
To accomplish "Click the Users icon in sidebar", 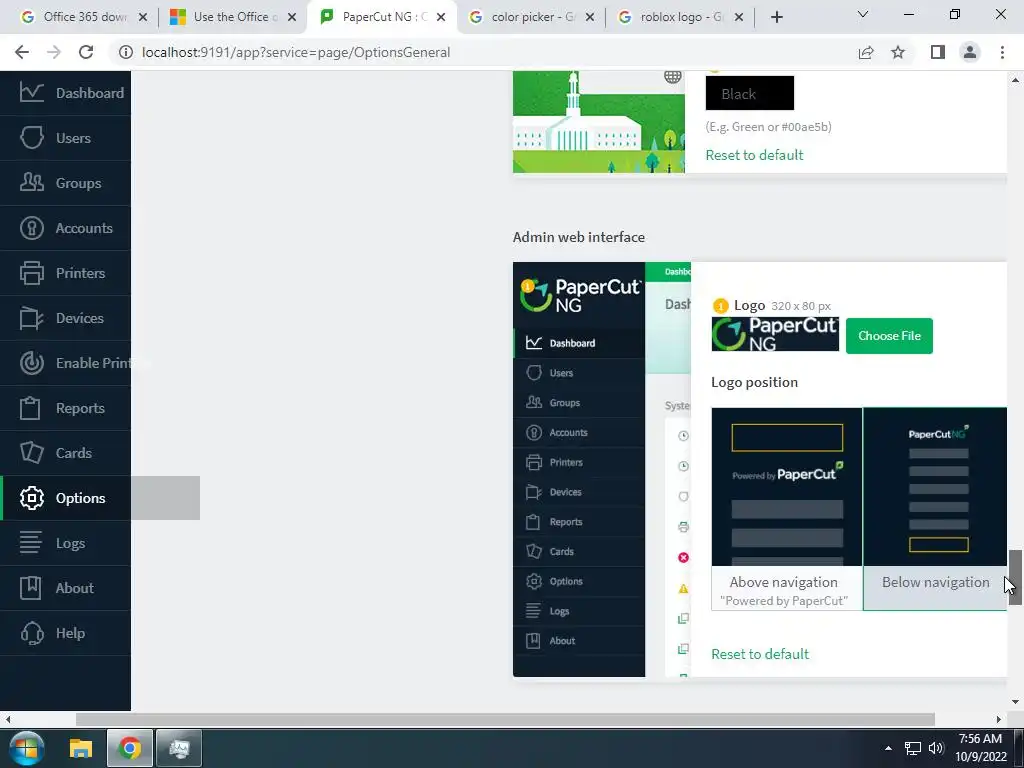I will 31,138.
